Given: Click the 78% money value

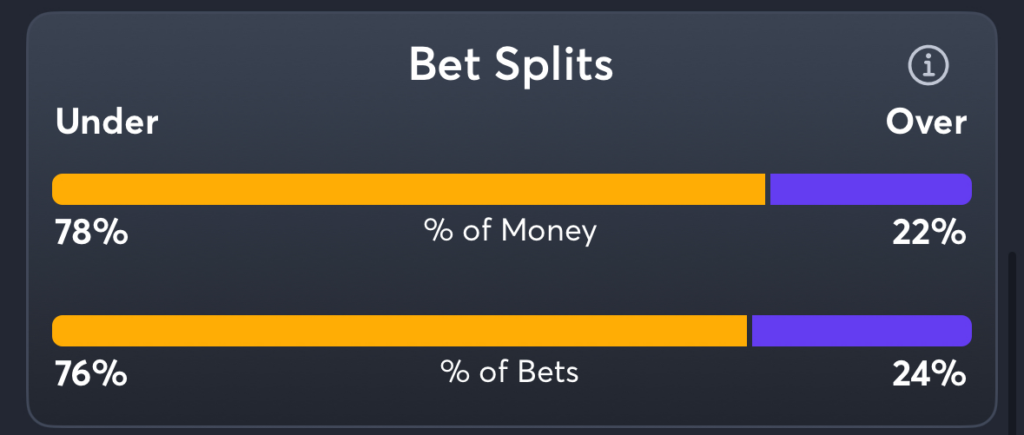Looking at the screenshot, I should (x=91, y=233).
